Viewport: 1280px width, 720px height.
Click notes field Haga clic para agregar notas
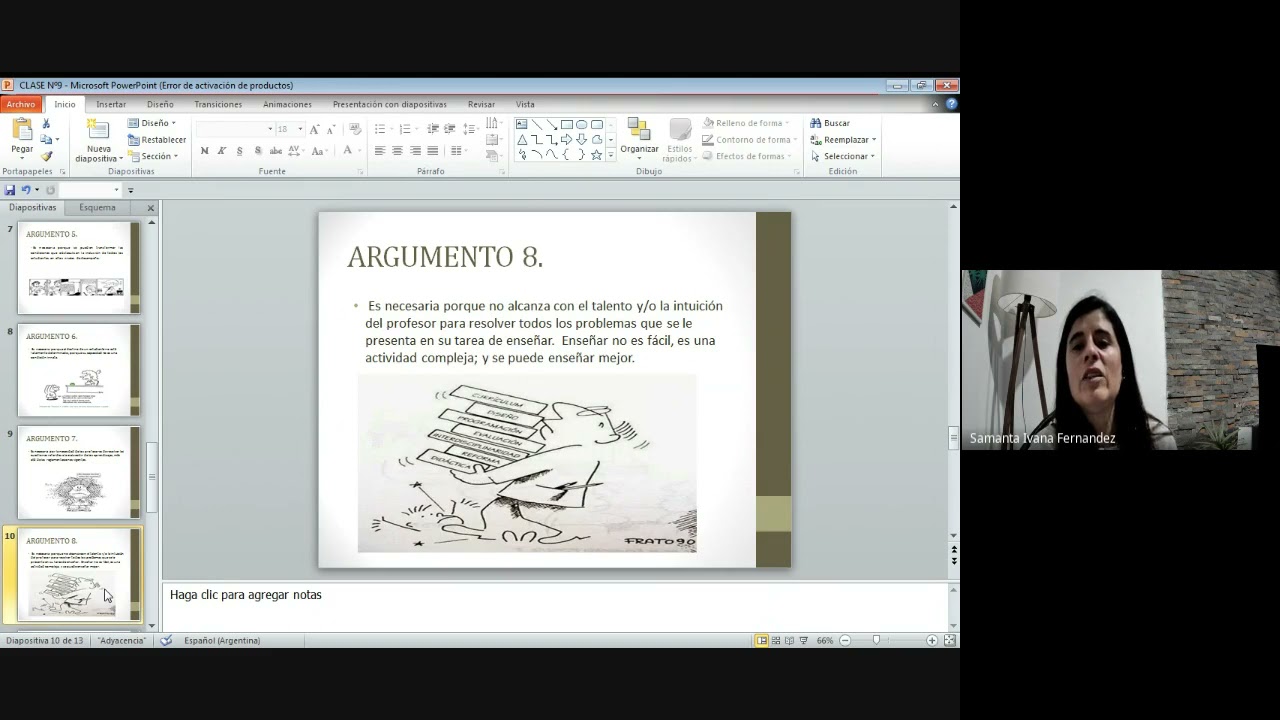554,605
